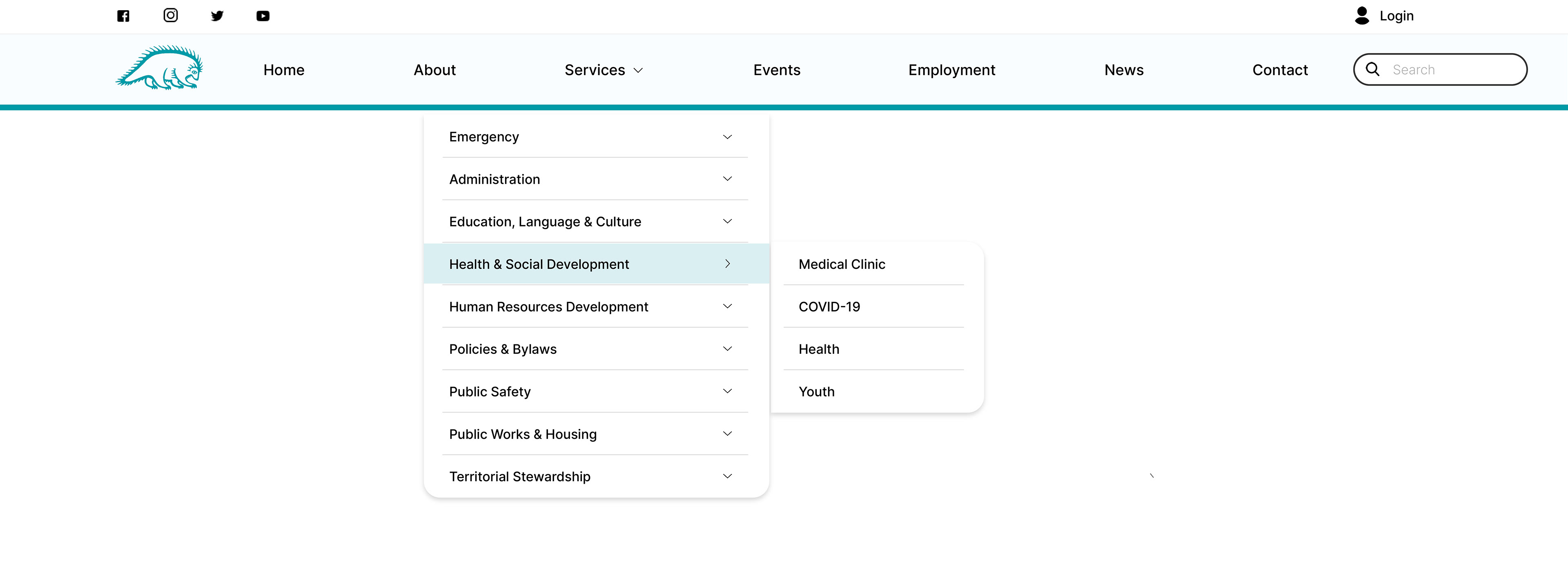This screenshot has width=1568, height=563.
Task: Click the porcupine site logo
Action: coord(160,68)
